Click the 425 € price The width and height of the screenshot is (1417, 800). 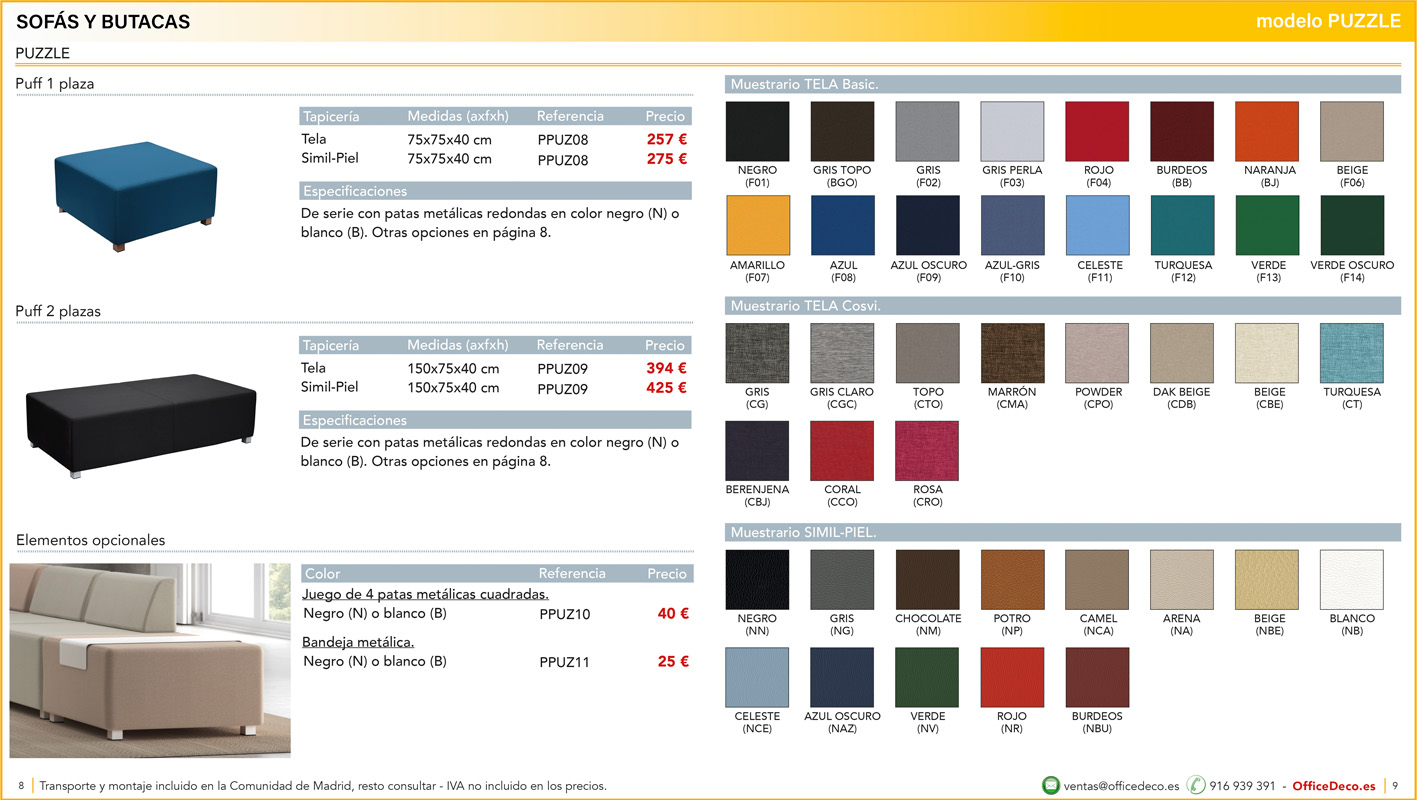667,388
